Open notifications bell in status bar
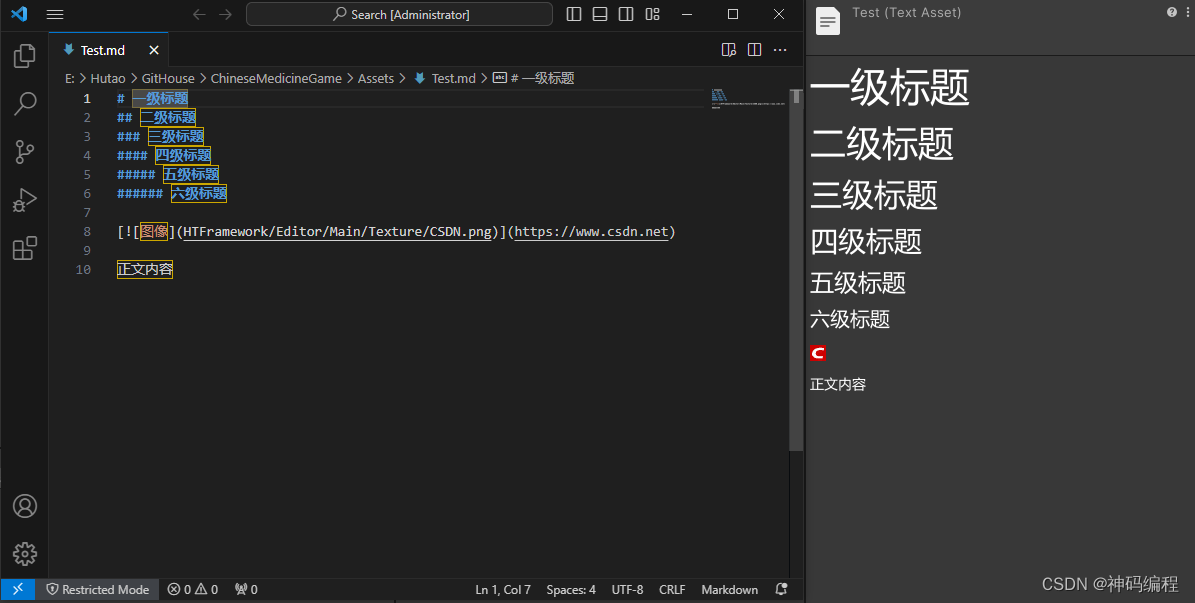 pos(781,589)
